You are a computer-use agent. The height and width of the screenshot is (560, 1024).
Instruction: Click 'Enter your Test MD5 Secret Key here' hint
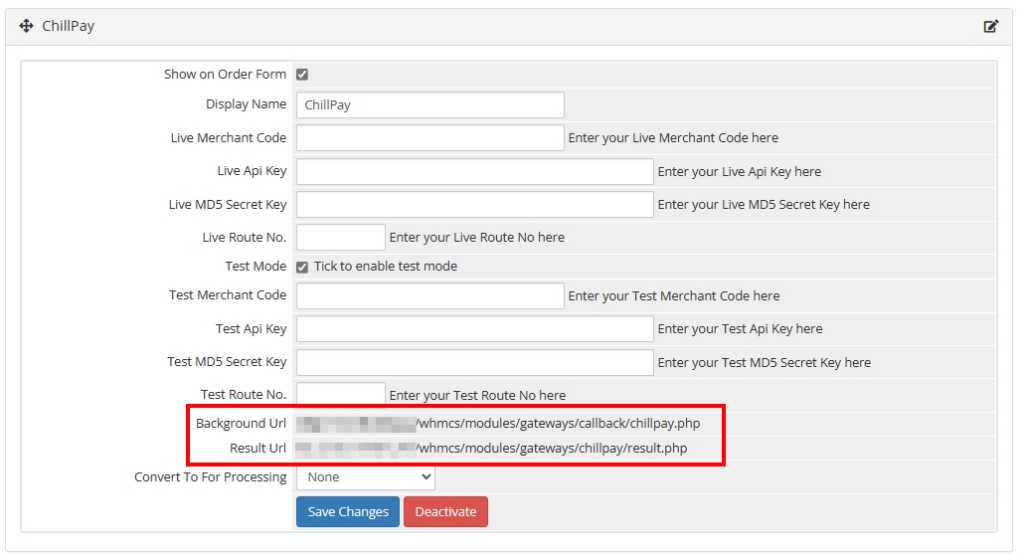click(x=764, y=363)
